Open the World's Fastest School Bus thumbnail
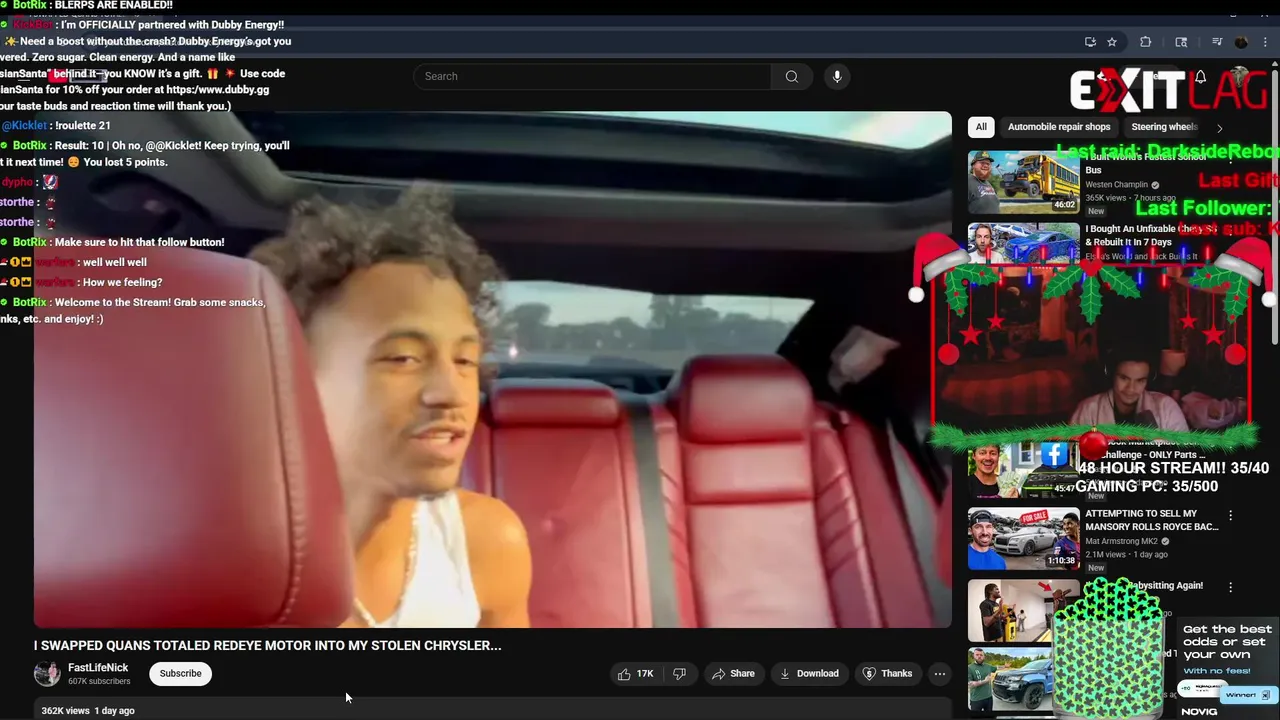This screenshot has height=720, width=1280. [1023, 182]
